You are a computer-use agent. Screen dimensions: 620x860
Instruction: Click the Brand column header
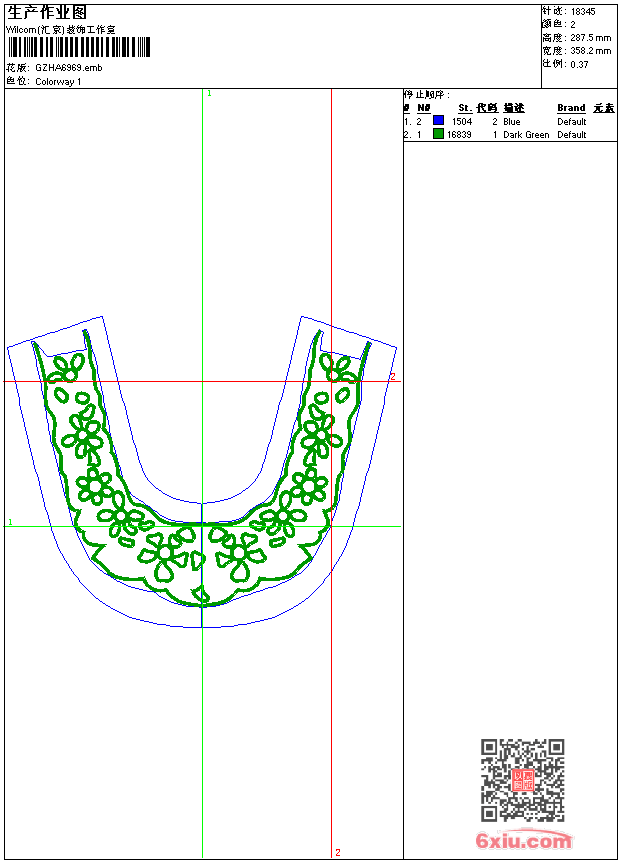571,108
